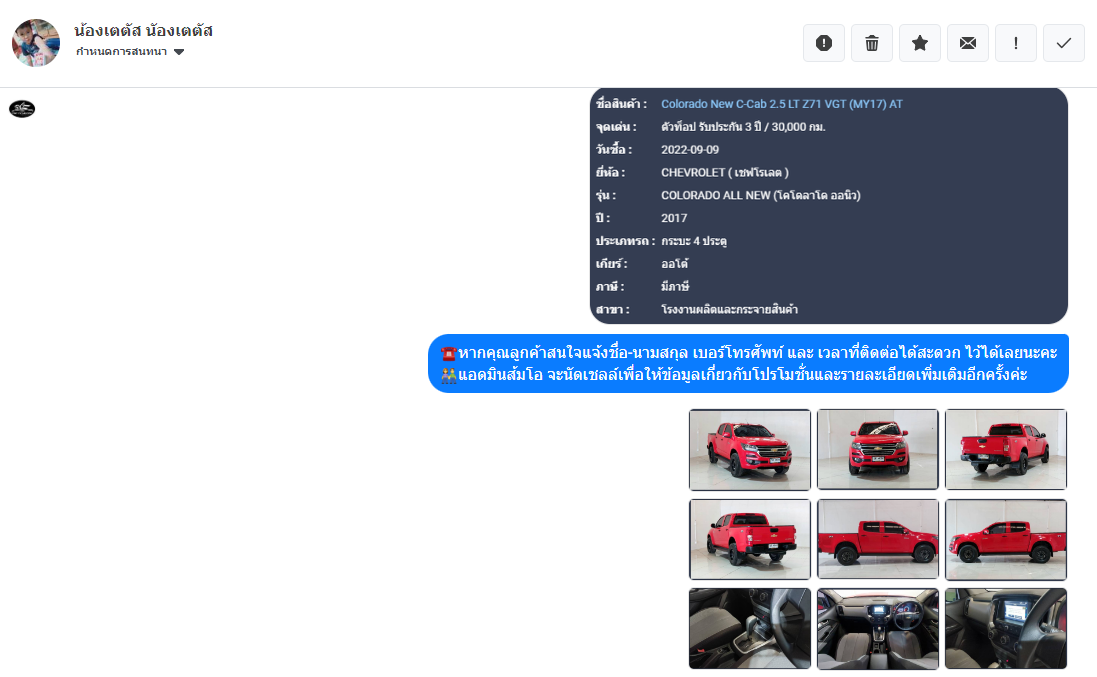Open dashboard and front seats interior photo
1097x677 pixels.
(x=878, y=629)
